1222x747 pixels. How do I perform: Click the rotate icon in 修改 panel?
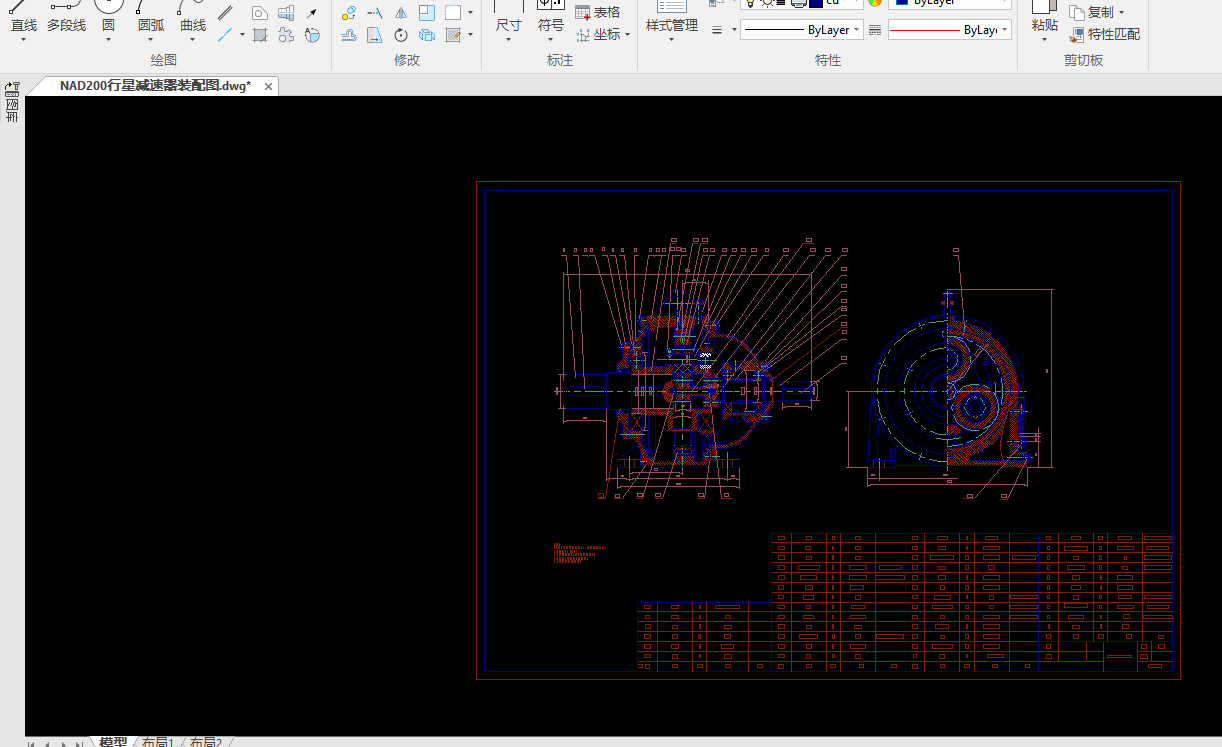pyautogui.click(x=400, y=35)
